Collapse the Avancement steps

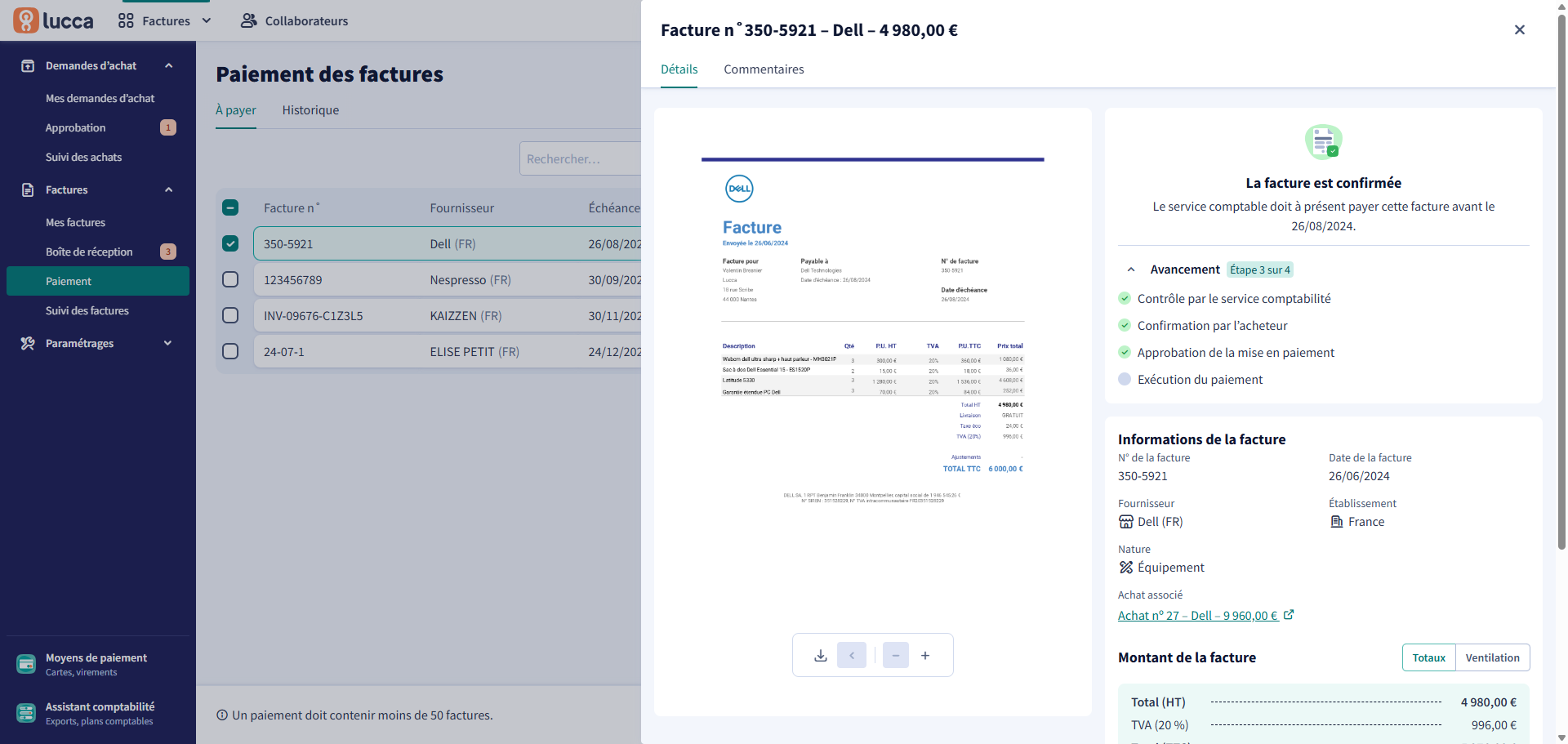(x=1131, y=270)
